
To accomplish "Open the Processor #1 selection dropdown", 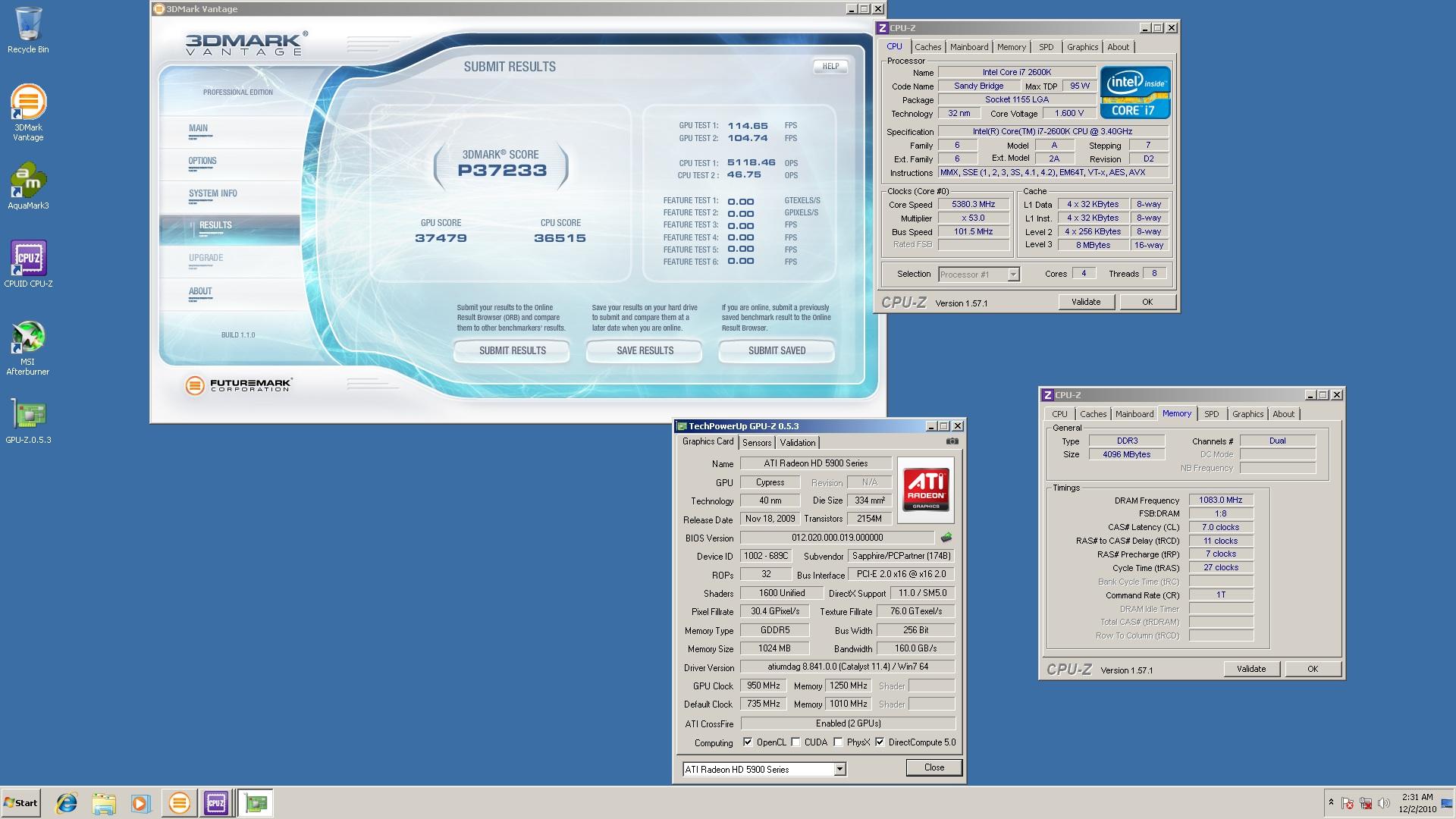I will (x=1013, y=275).
